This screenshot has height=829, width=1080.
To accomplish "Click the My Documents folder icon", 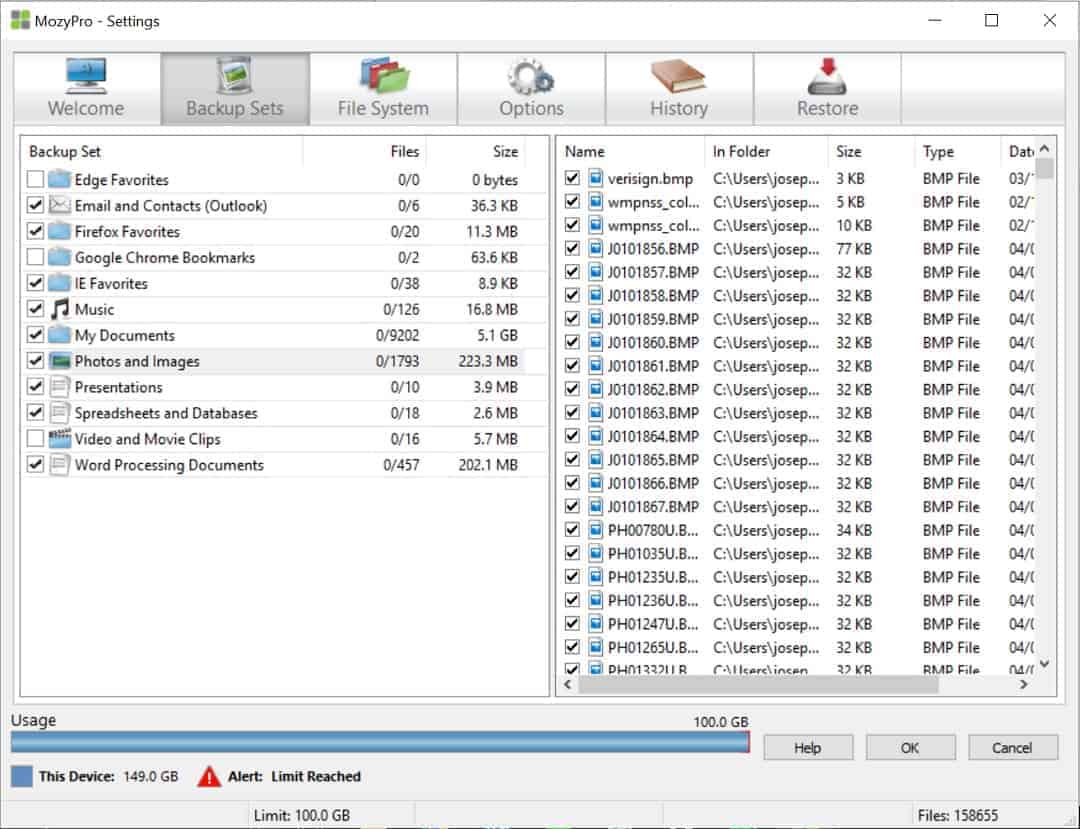I will 60,335.
